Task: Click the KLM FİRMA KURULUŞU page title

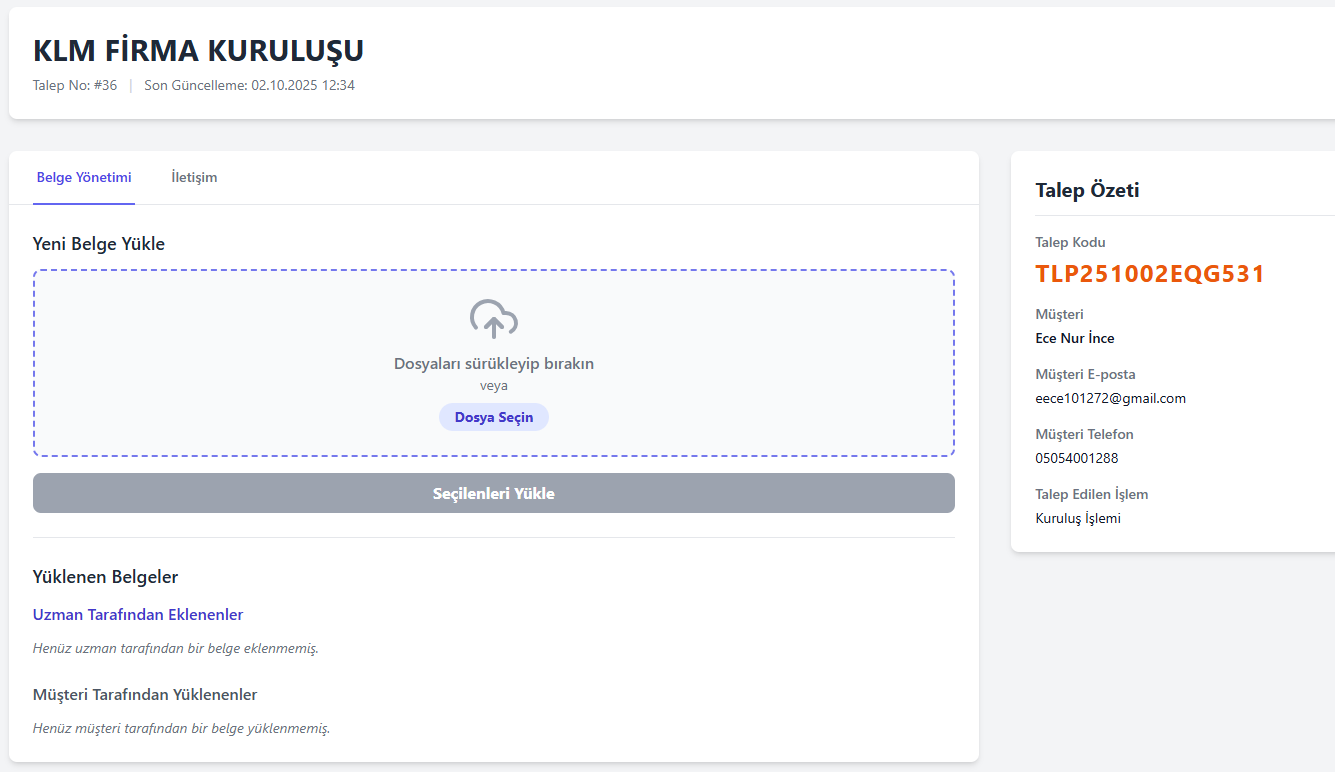Action: (x=198, y=51)
